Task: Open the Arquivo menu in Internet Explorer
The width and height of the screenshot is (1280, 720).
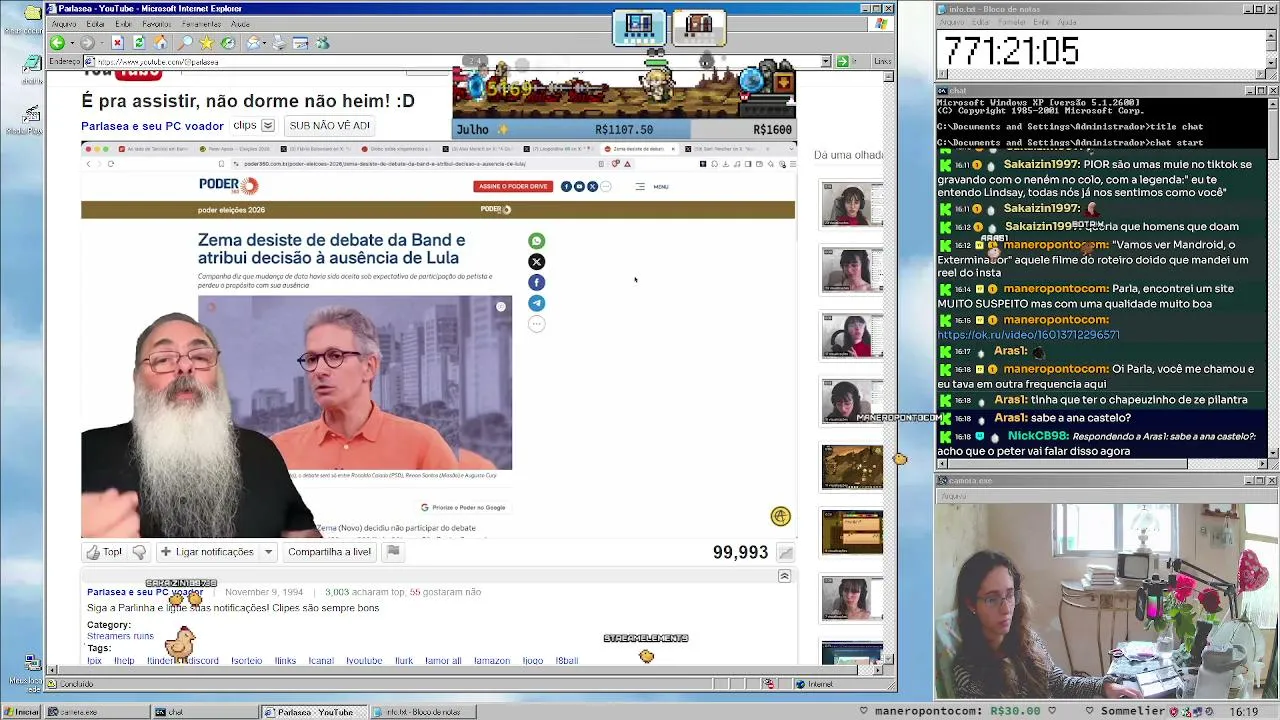Action: 64,24
